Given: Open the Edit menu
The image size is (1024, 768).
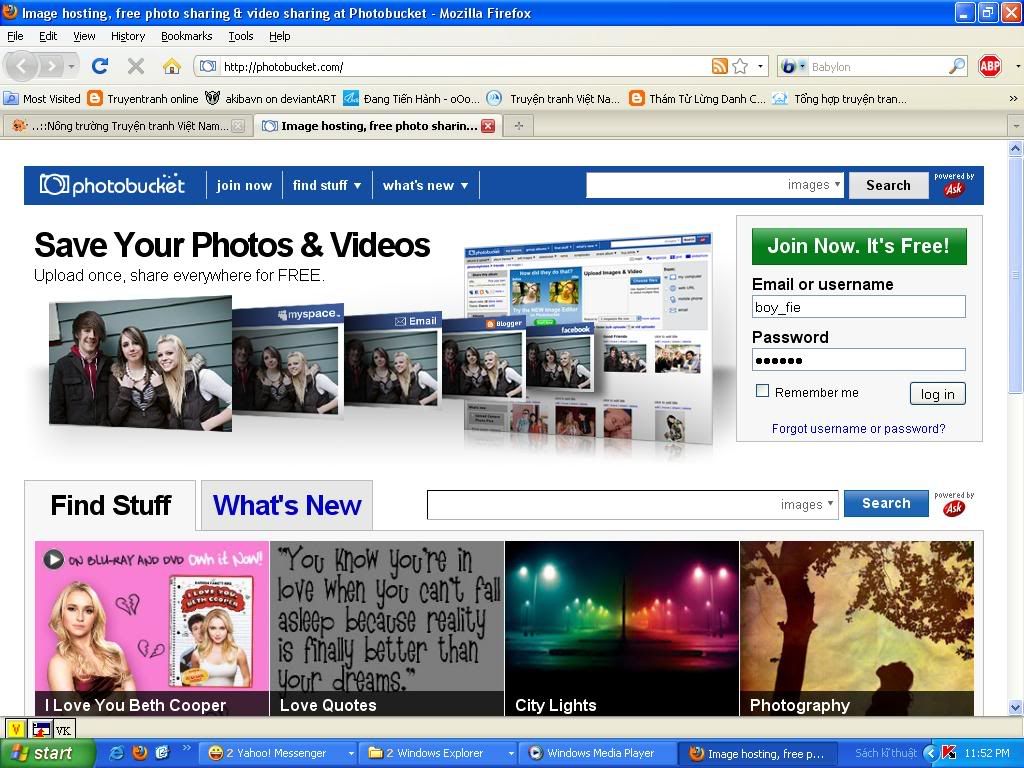Looking at the screenshot, I should (48, 37).
